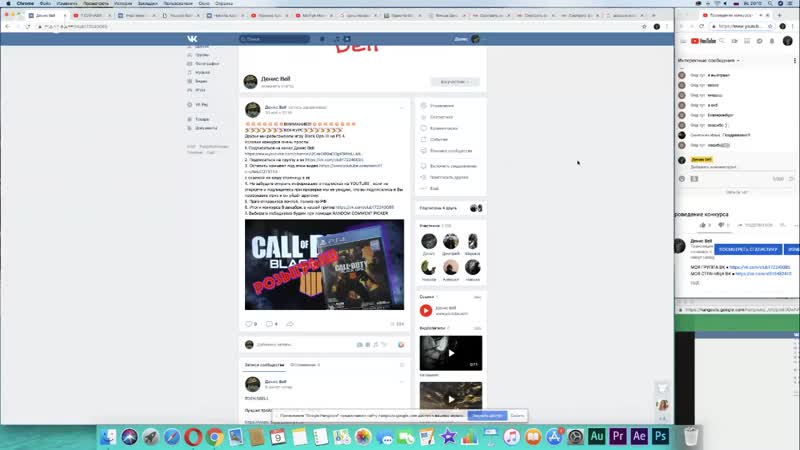Open Adobe Audition in the Dock
800x450 pixels.
pos(596,436)
